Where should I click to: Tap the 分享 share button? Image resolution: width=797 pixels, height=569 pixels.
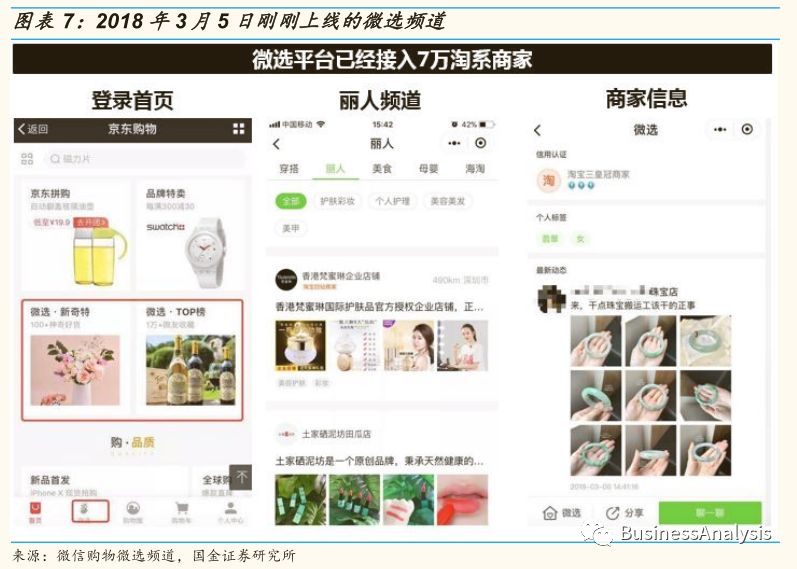[624, 513]
